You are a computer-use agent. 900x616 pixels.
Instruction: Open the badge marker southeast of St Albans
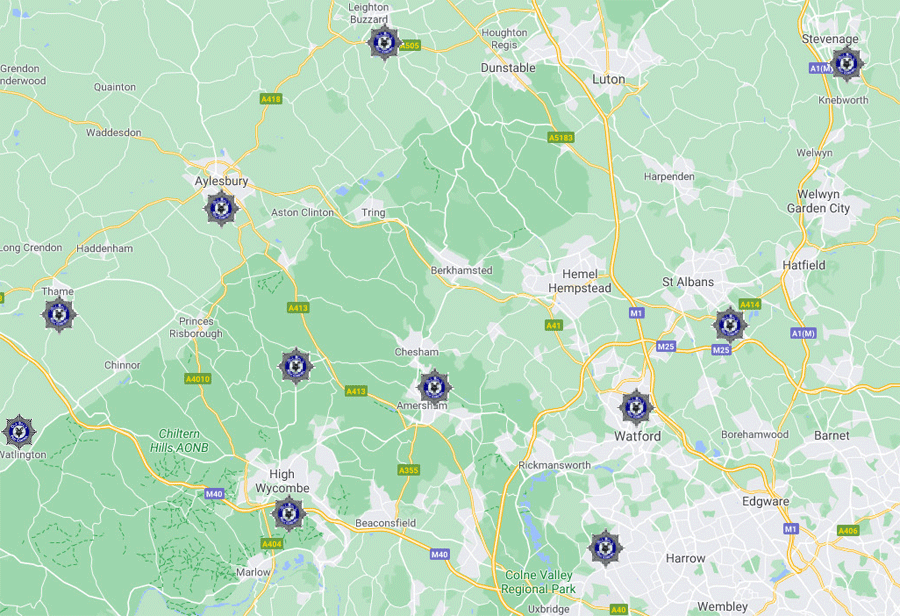(x=730, y=325)
